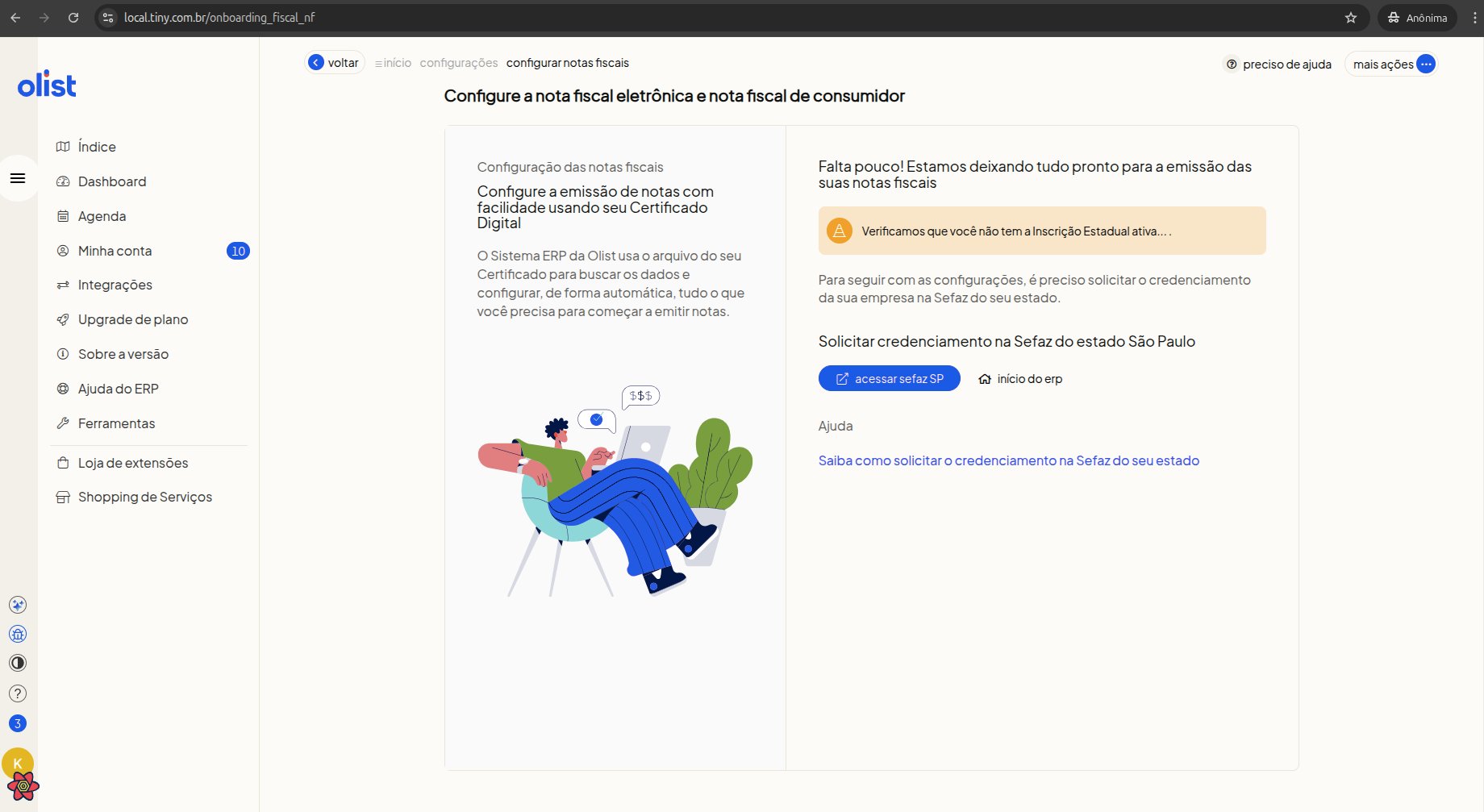
Task: Click the Sobre a versão info icon
Action: click(x=63, y=354)
